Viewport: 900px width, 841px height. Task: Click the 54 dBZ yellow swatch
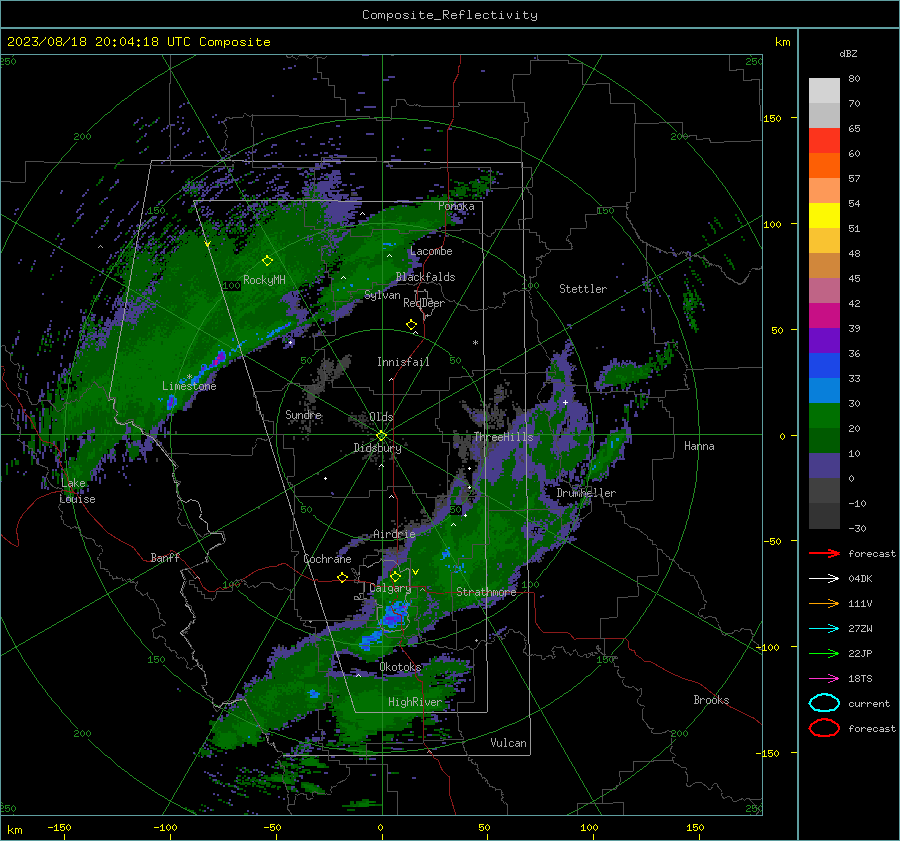824,215
